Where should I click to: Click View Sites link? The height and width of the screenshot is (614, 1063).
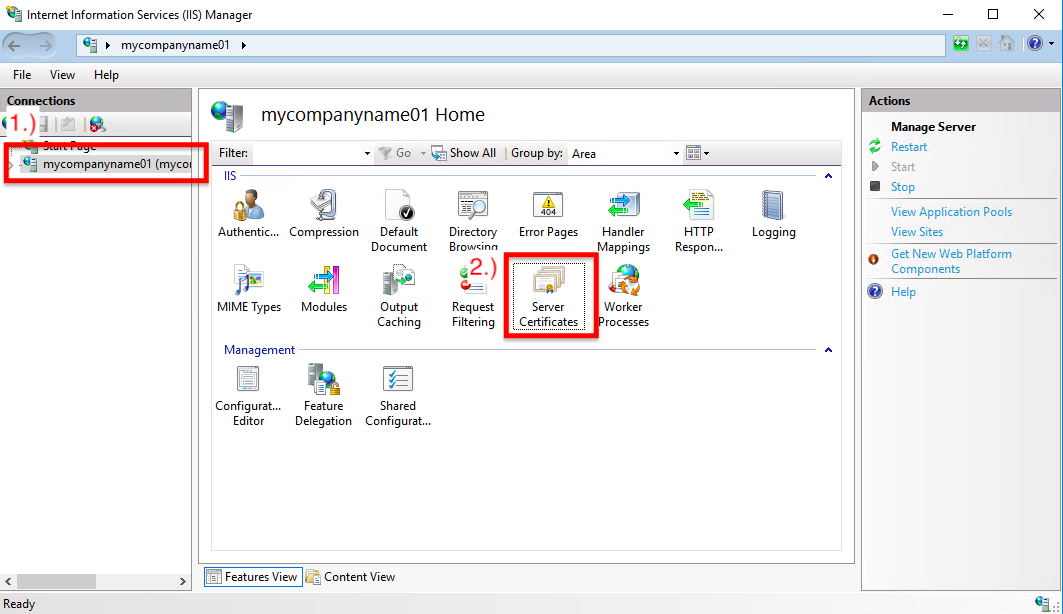(x=917, y=232)
